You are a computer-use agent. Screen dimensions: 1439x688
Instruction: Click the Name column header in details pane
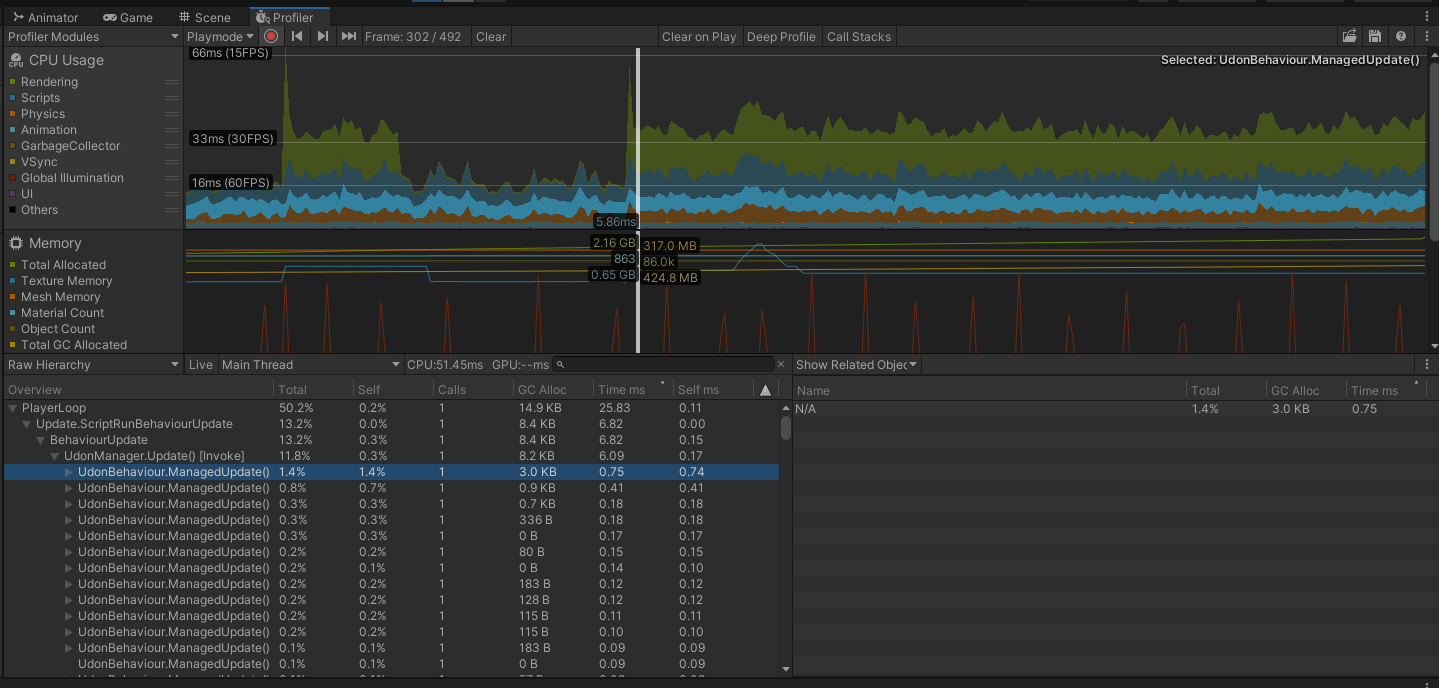[989, 390]
